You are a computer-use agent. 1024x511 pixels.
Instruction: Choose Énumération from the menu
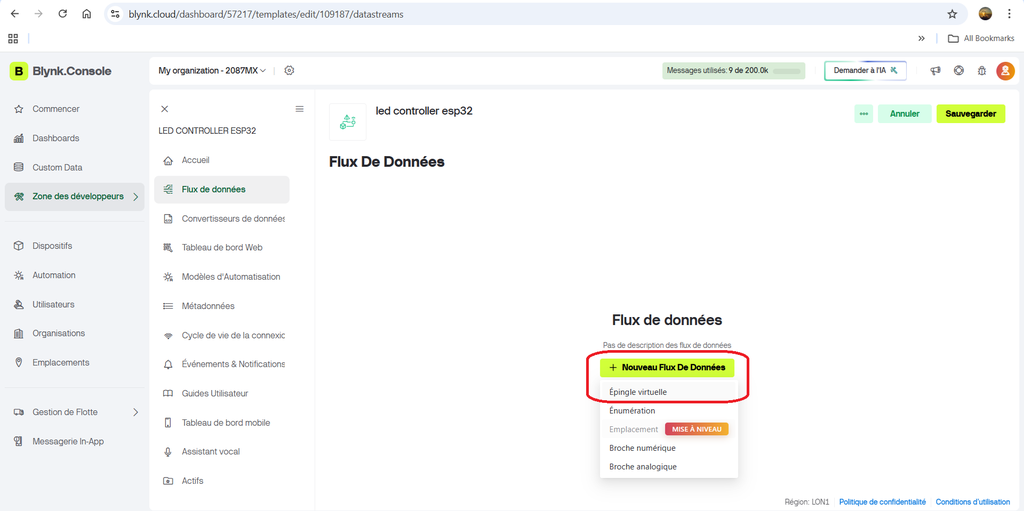pyautogui.click(x=669, y=411)
